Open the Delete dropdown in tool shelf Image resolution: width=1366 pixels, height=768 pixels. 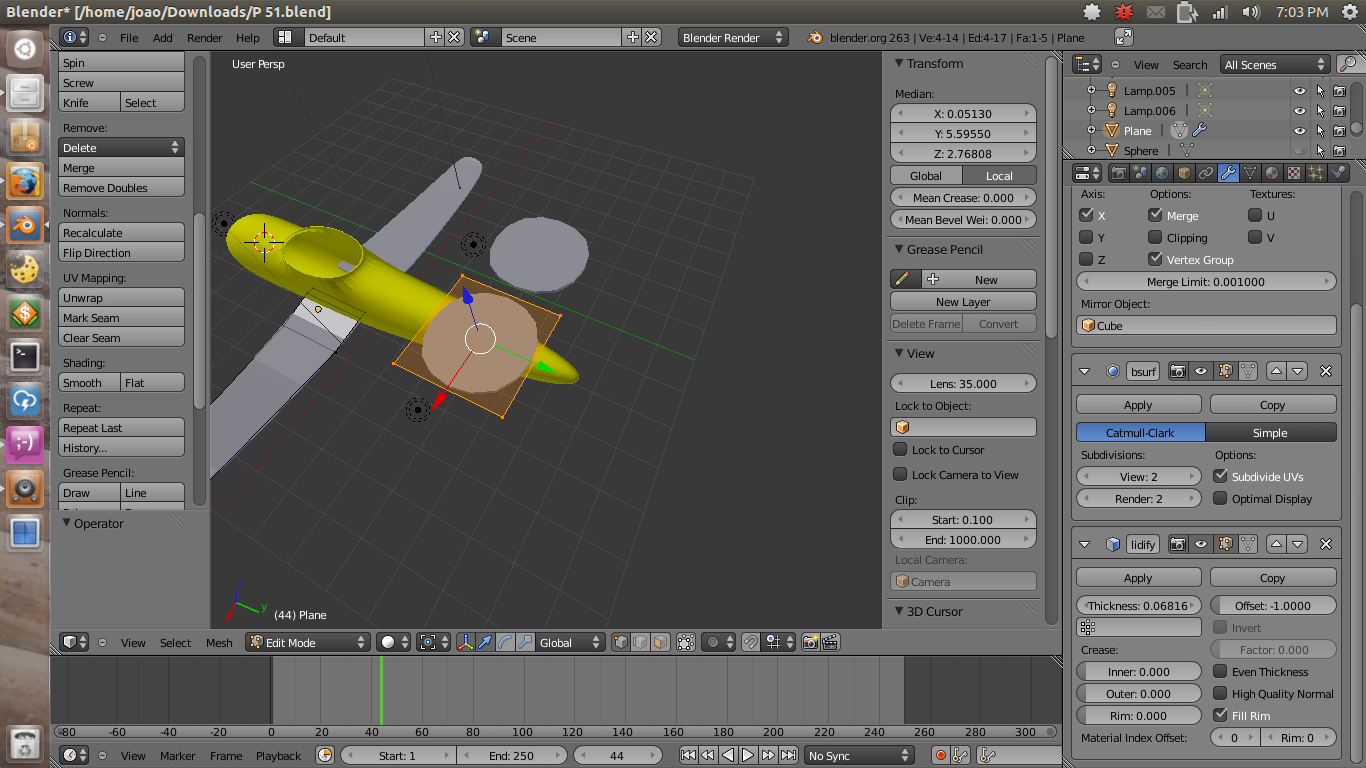pyautogui.click(x=121, y=147)
